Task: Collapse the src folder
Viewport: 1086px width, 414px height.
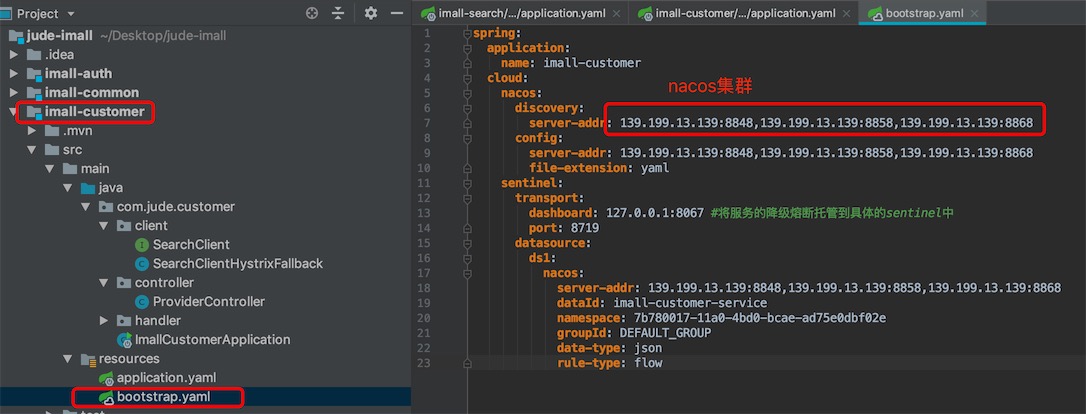Action: 32,150
